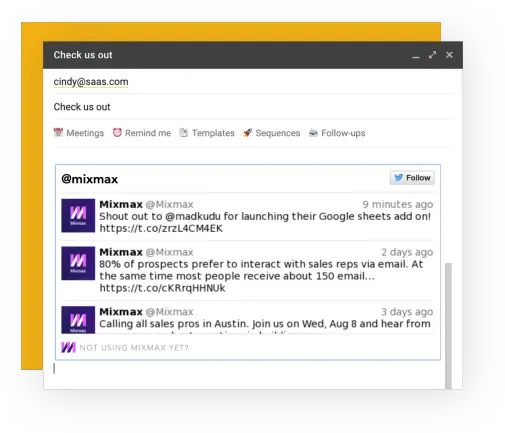Click the Mixmax avatar on the first tweet
This screenshot has height=433, width=505.
click(78, 215)
